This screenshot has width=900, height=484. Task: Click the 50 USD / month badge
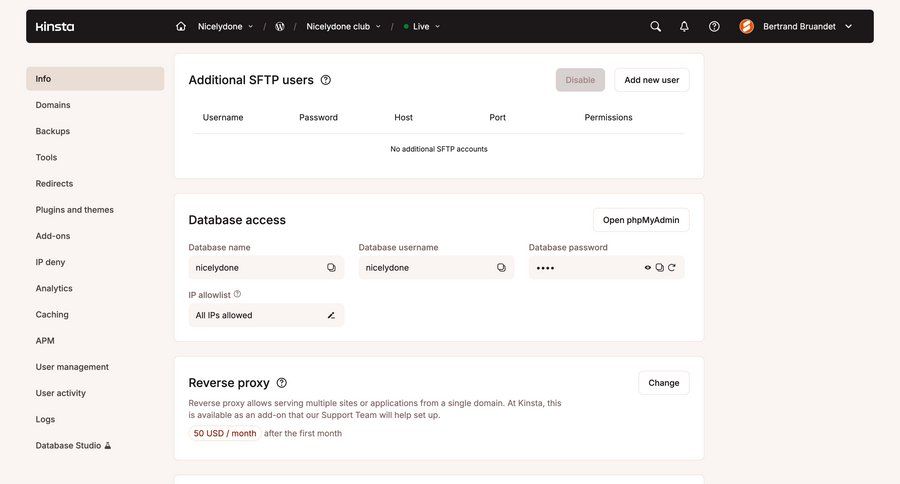coord(225,433)
